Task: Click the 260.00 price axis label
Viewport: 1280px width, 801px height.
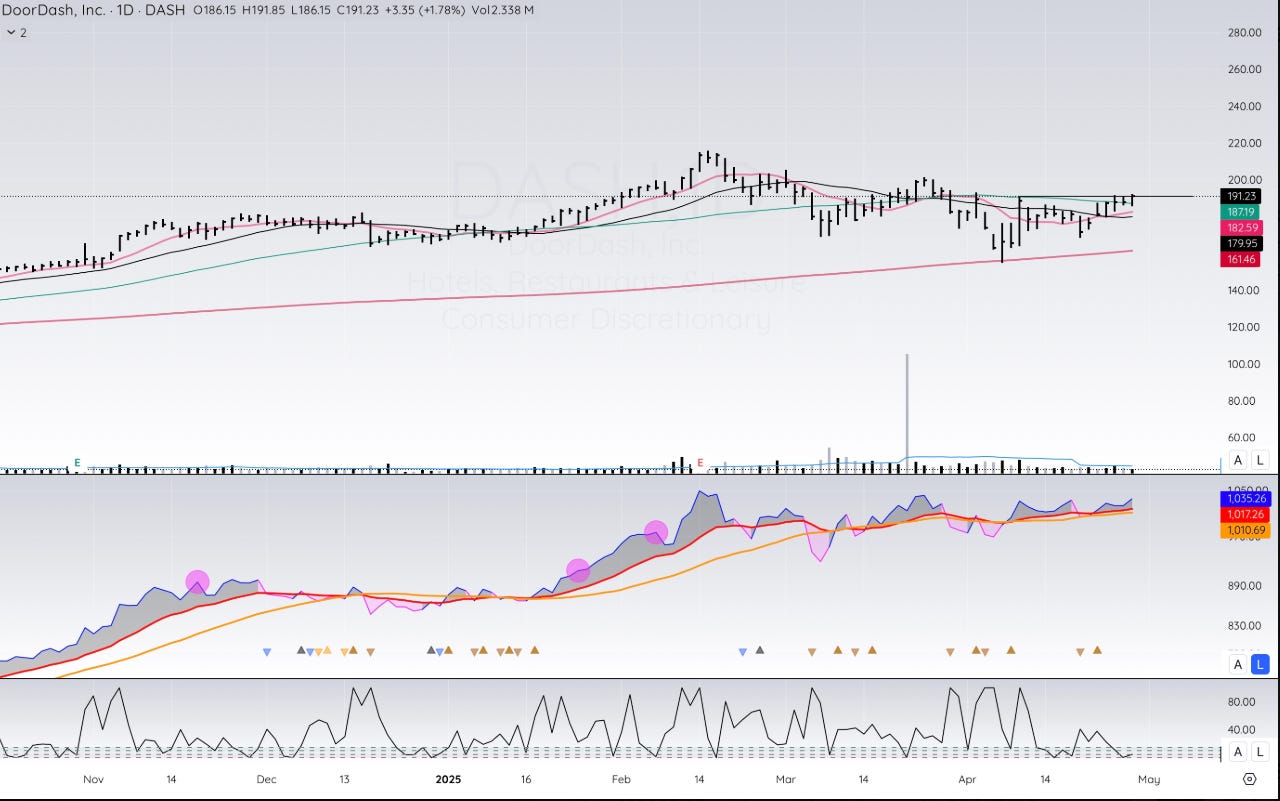Action: click(x=1244, y=70)
